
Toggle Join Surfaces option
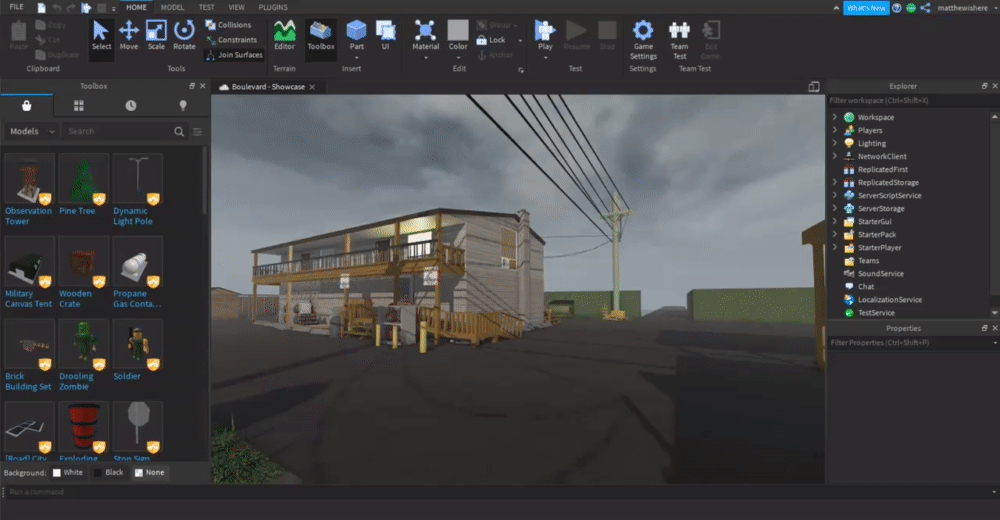click(234, 55)
